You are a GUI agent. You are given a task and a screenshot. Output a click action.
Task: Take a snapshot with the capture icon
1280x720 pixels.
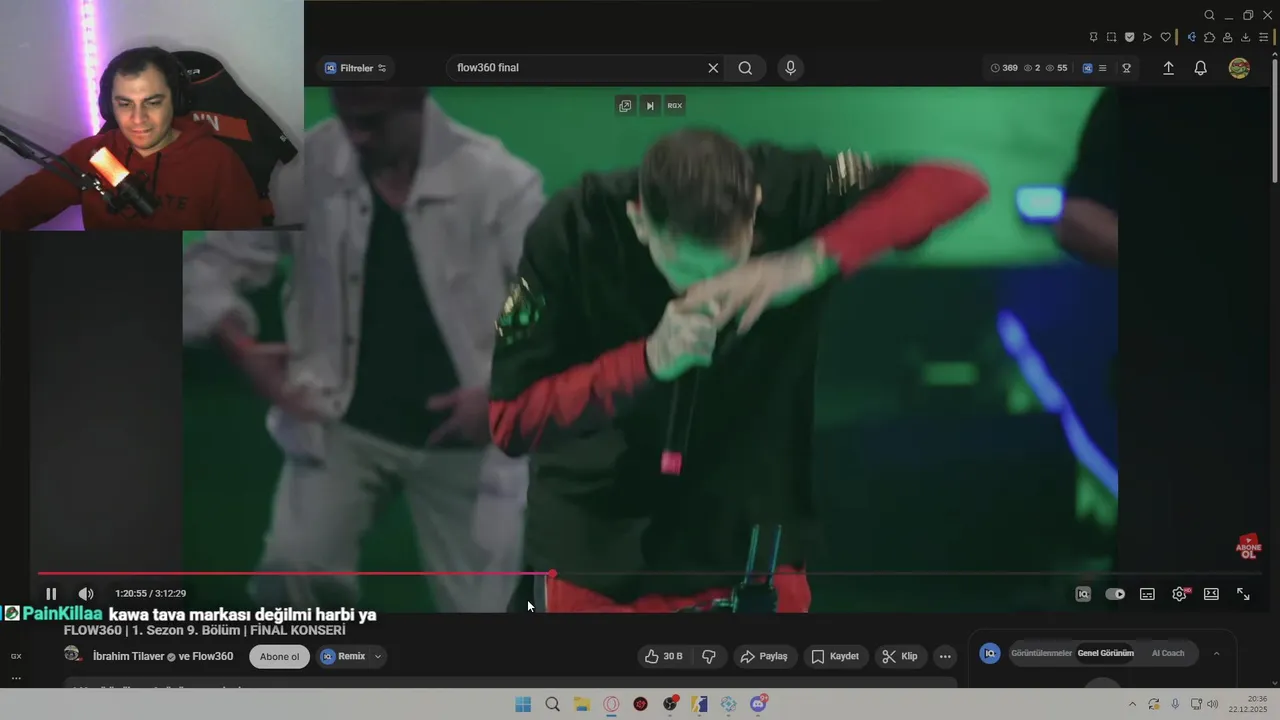1111,37
